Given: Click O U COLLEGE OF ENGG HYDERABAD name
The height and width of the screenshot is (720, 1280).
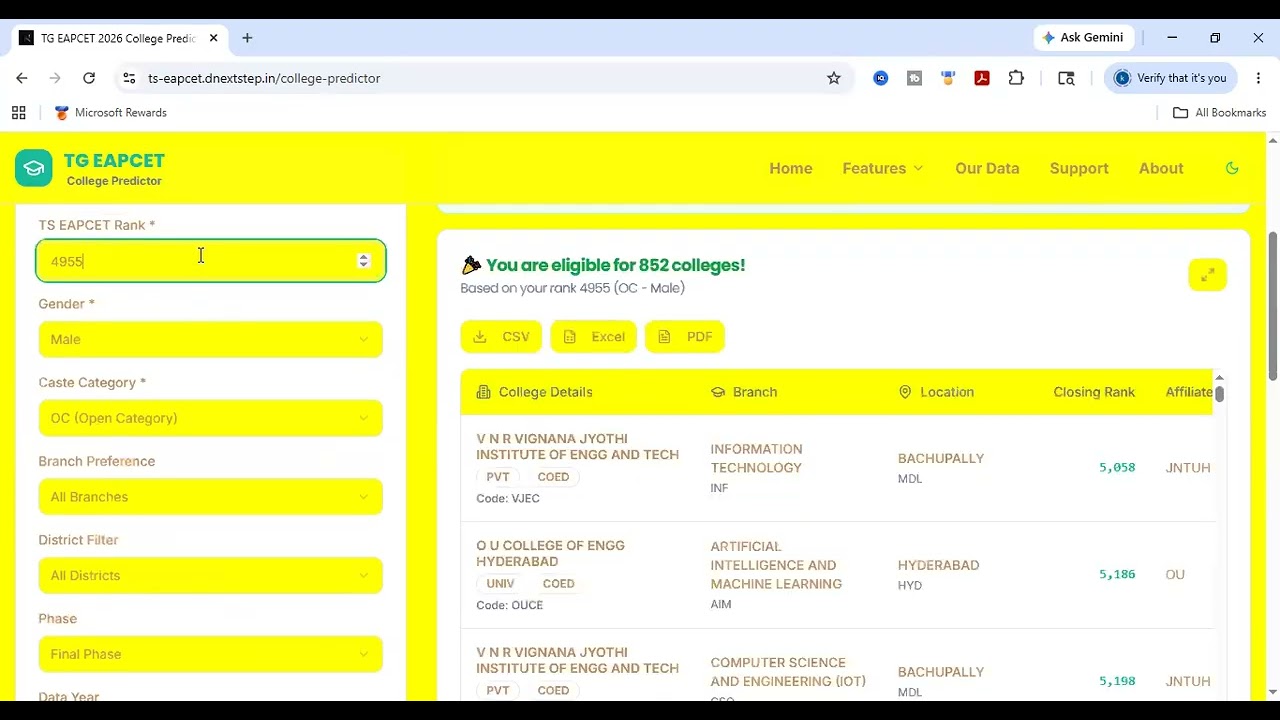Looking at the screenshot, I should 550,553.
